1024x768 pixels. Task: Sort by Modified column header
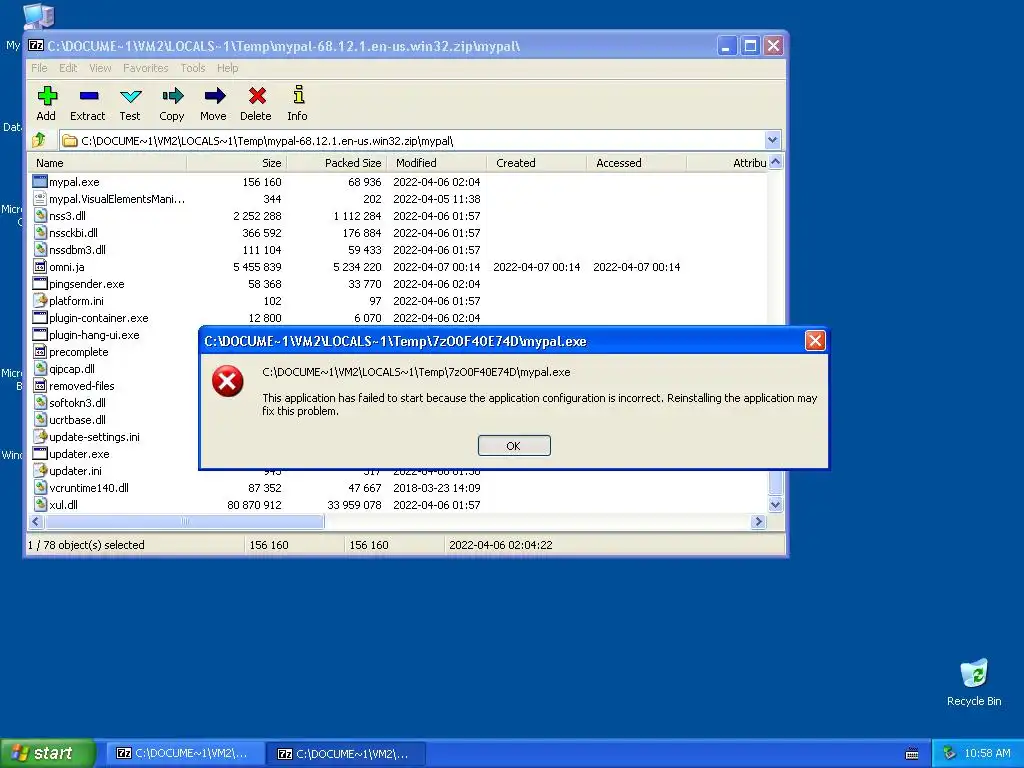coord(437,163)
